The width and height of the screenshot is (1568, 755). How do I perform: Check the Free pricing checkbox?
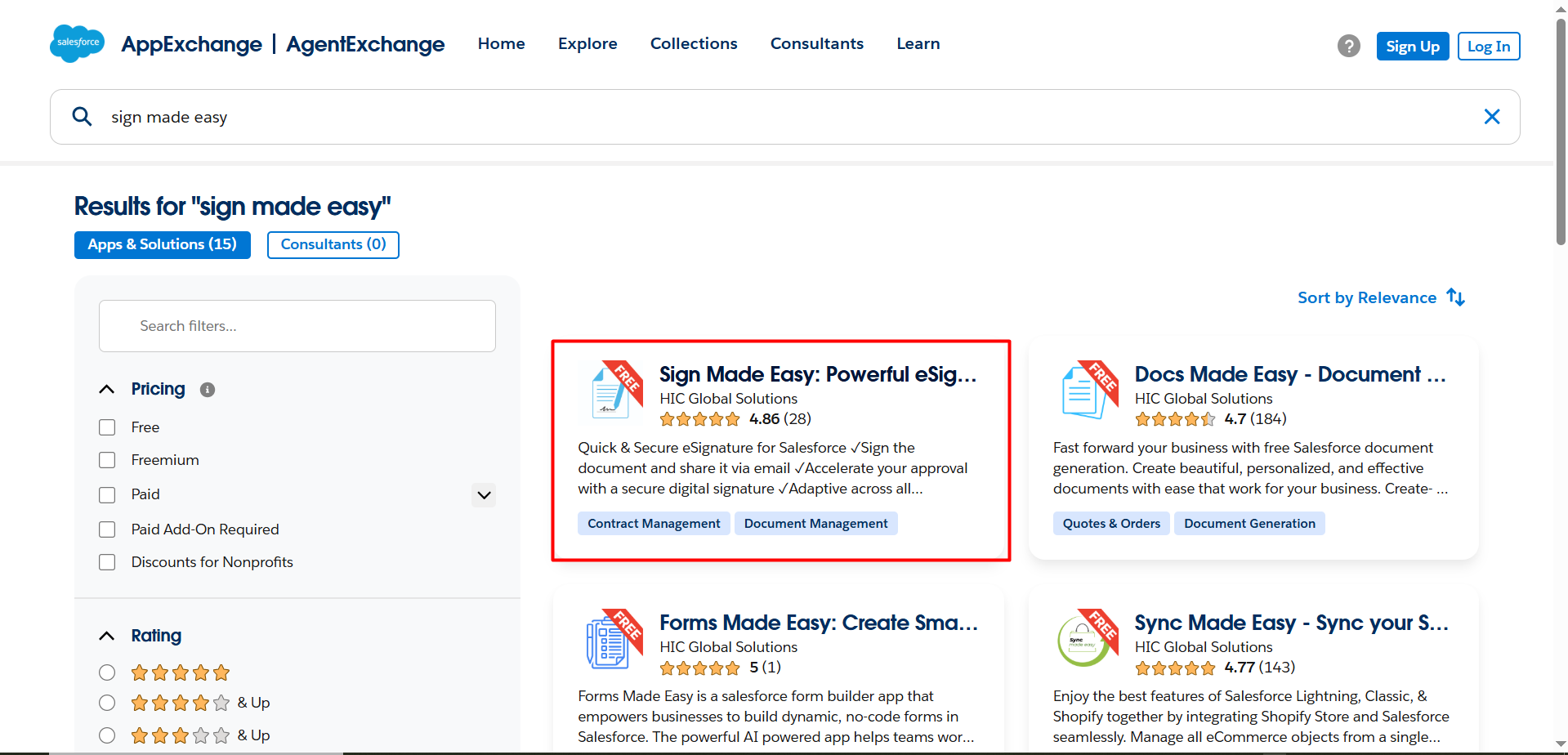(x=107, y=427)
